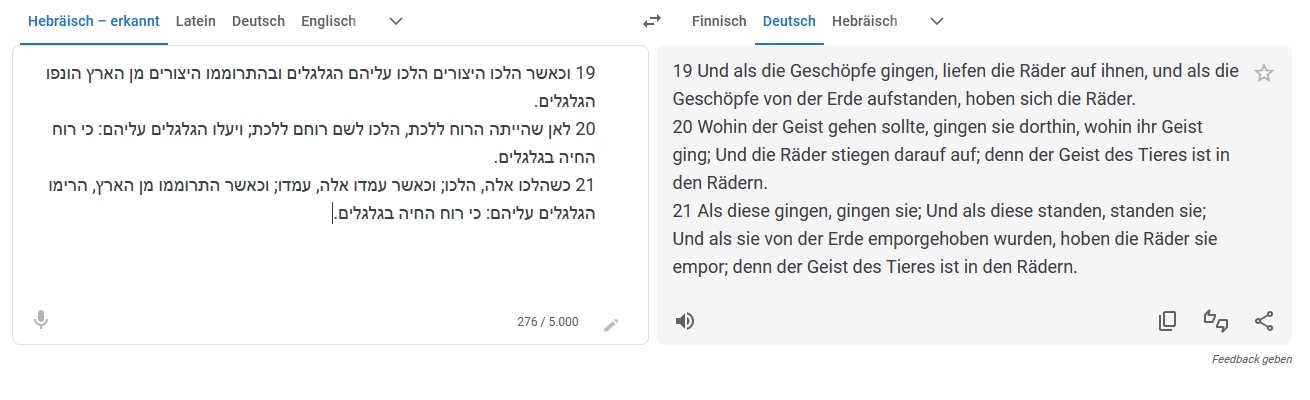Click the Feedback geben link
This screenshot has width=1310, height=400.
[x=1251, y=359]
